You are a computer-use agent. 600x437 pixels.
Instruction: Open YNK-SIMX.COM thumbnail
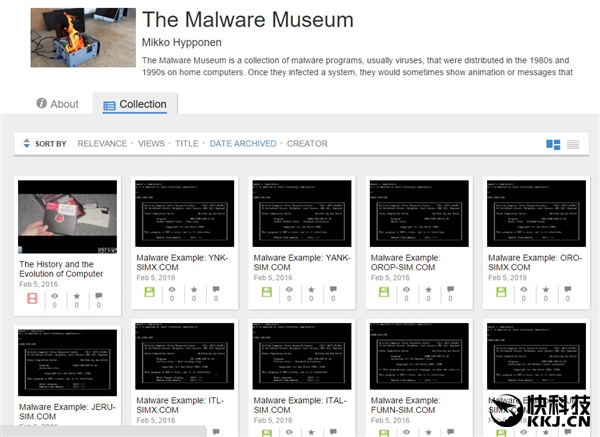tap(184, 214)
